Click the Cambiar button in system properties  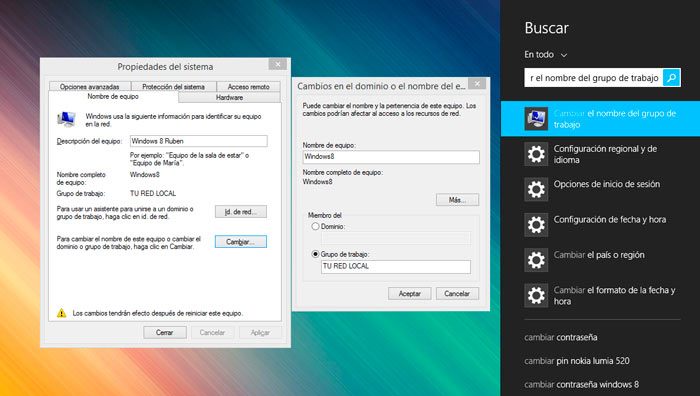tap(241, 242)
